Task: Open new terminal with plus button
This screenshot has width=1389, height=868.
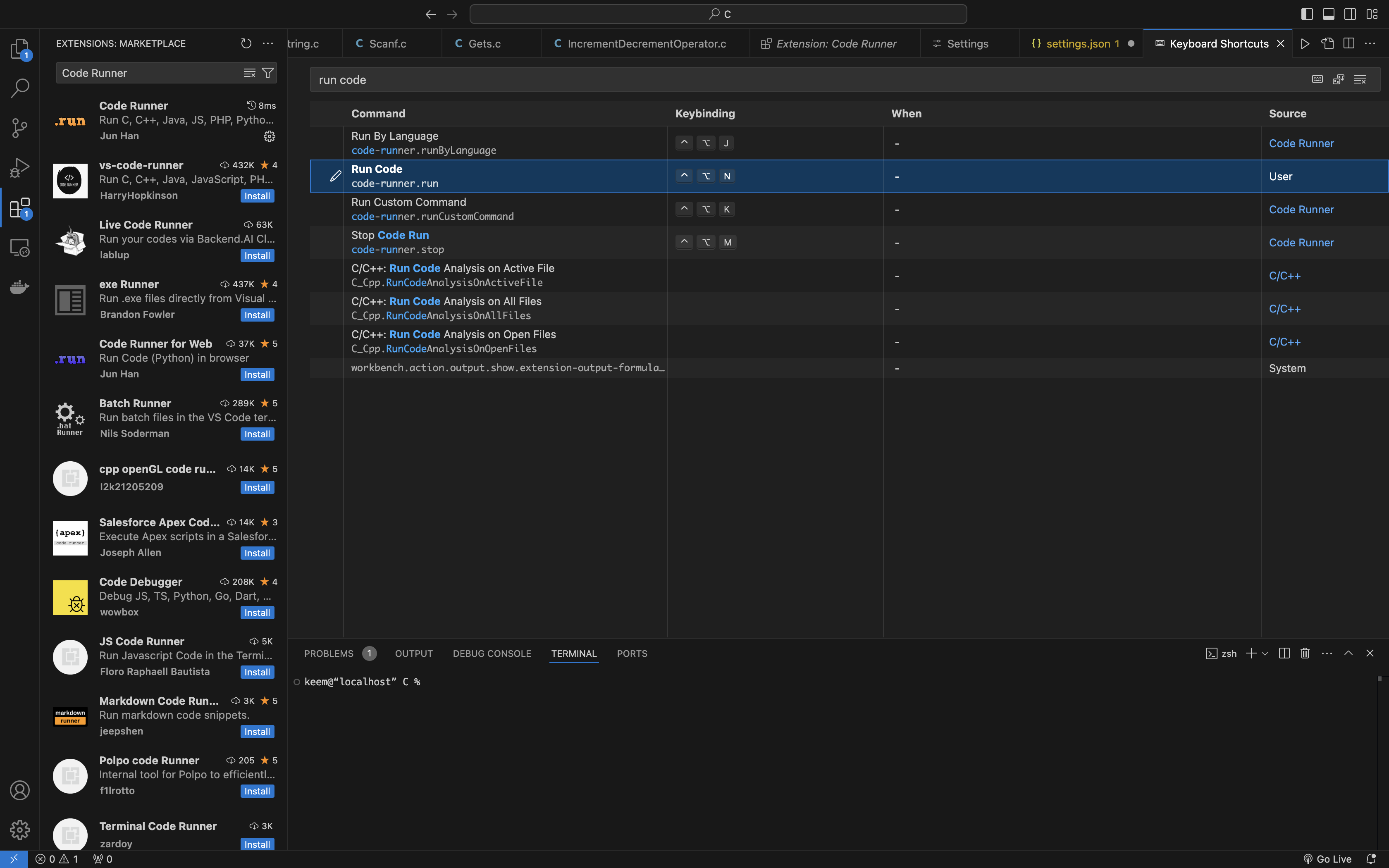Action: [1251, 653]
